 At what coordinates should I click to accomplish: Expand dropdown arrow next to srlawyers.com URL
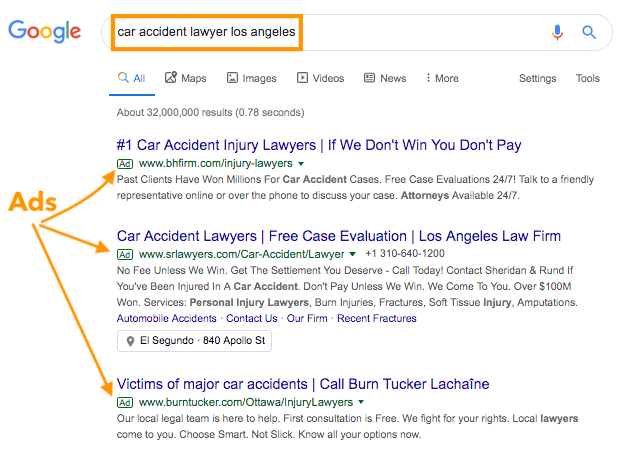coord(352,254)
